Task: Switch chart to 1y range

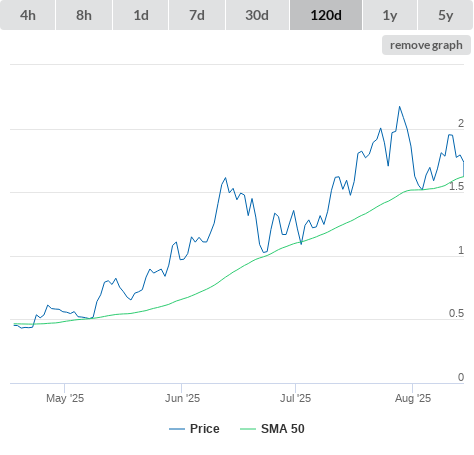Action: coord(390,15)
